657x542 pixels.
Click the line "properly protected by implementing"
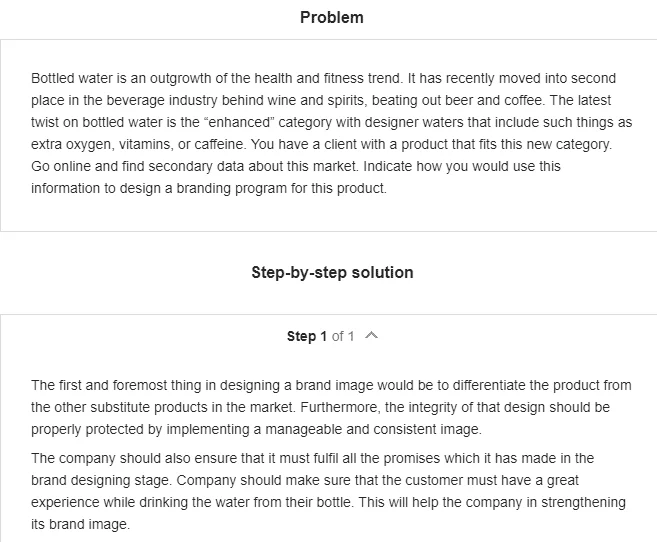click(256, 429)
